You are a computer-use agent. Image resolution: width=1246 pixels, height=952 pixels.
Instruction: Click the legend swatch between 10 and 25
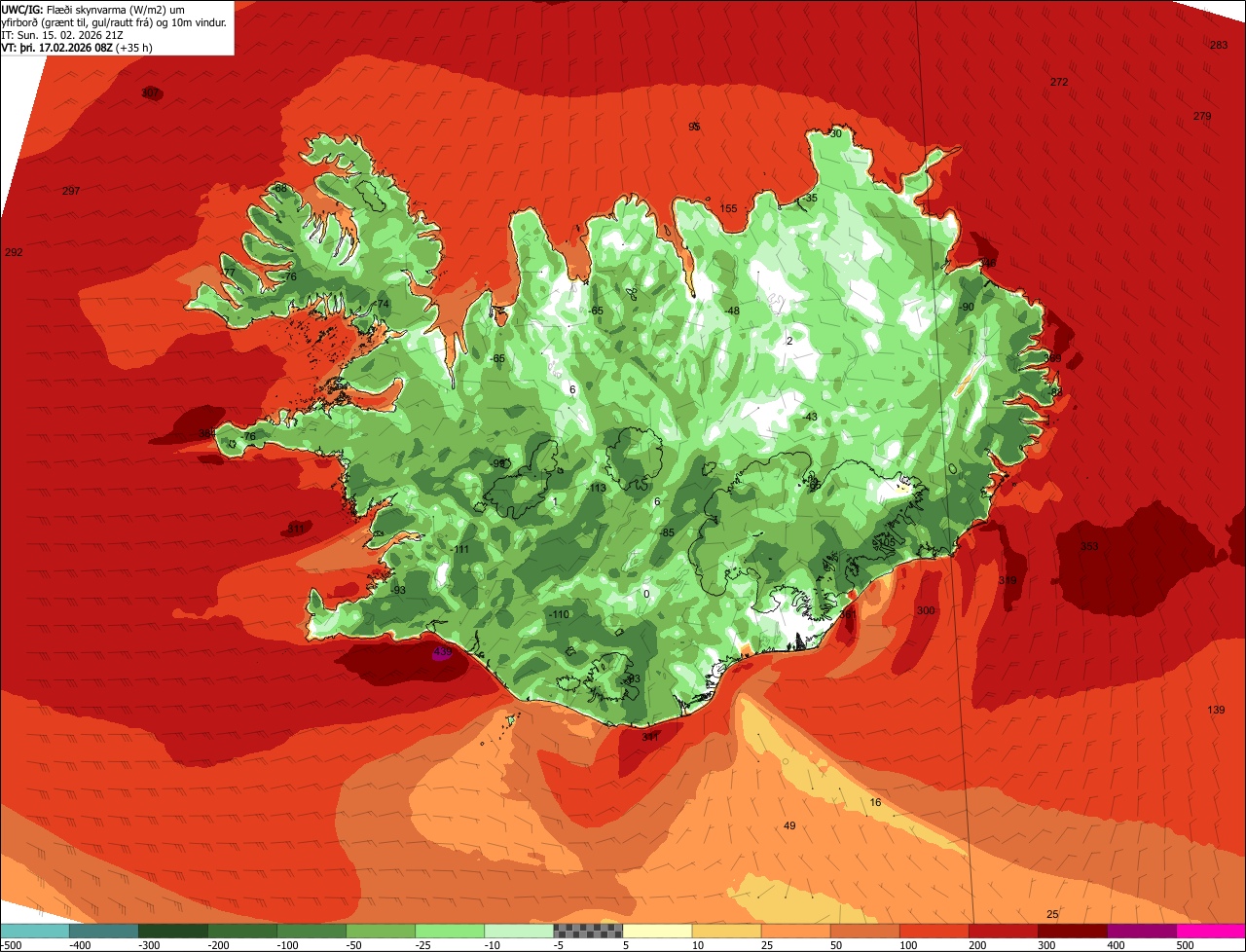[x=727, y=931]
